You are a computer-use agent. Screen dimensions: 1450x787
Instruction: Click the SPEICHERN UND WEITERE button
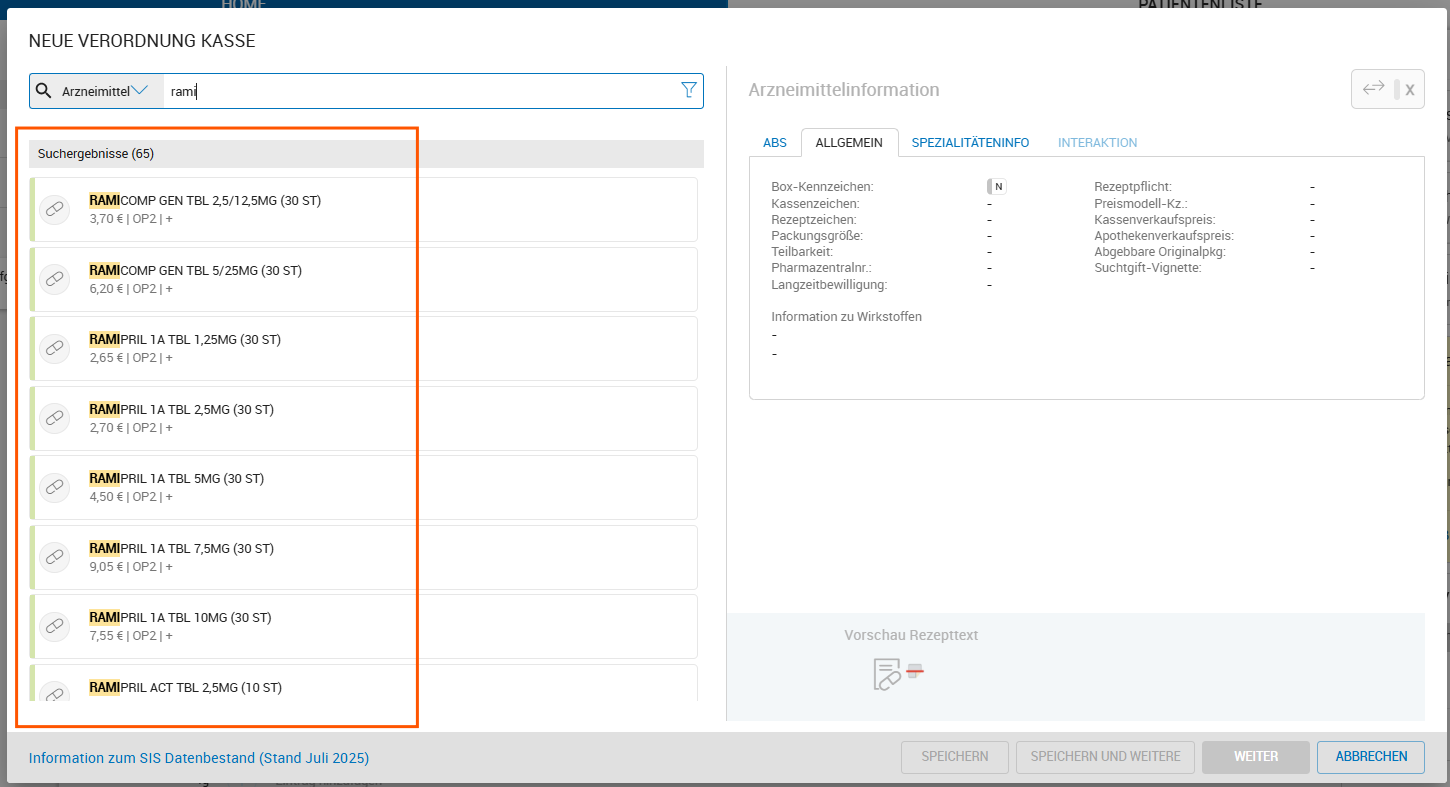click(x=1105, y=757)
